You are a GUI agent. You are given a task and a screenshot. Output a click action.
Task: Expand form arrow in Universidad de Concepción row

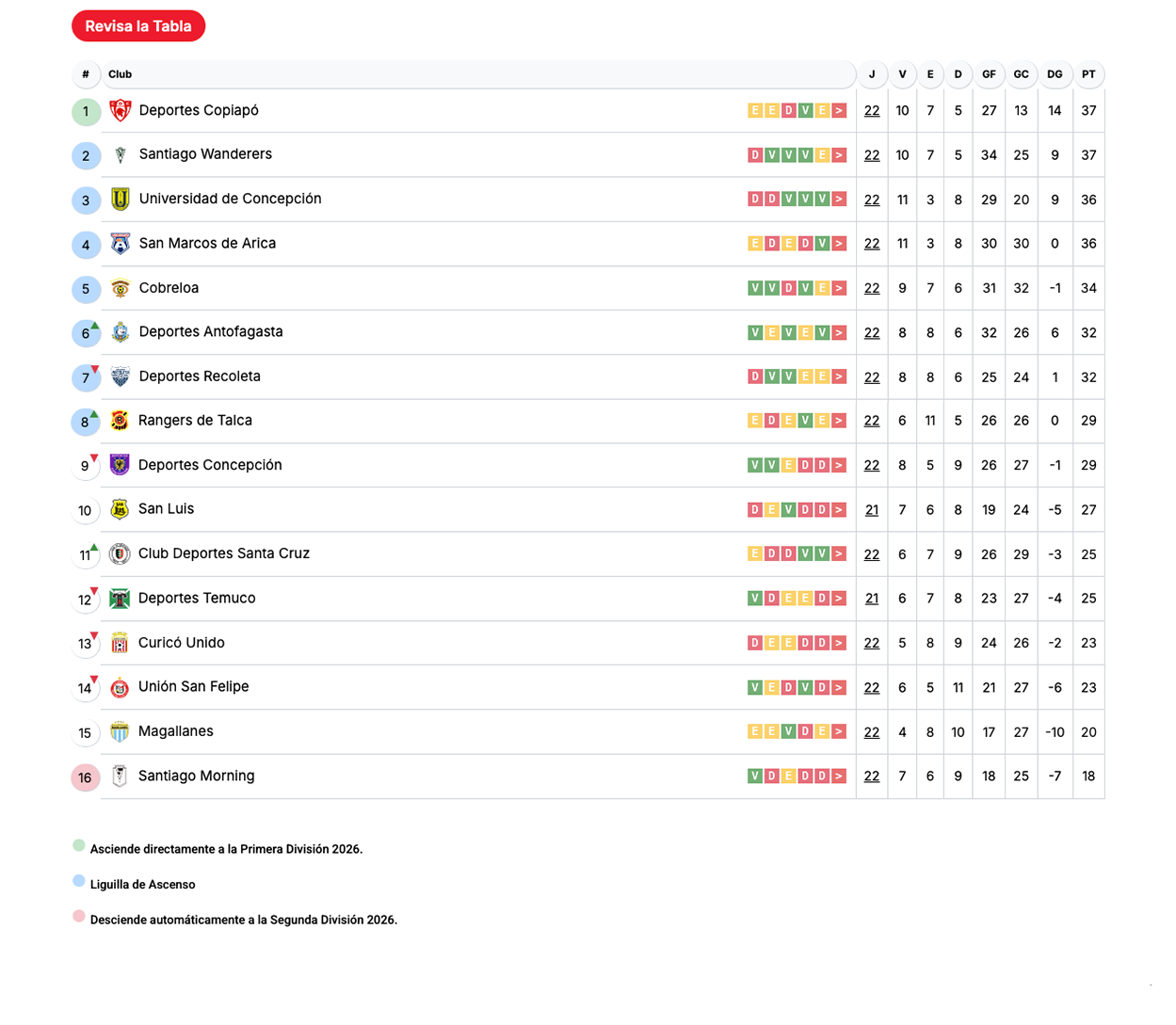click(839, 200)
